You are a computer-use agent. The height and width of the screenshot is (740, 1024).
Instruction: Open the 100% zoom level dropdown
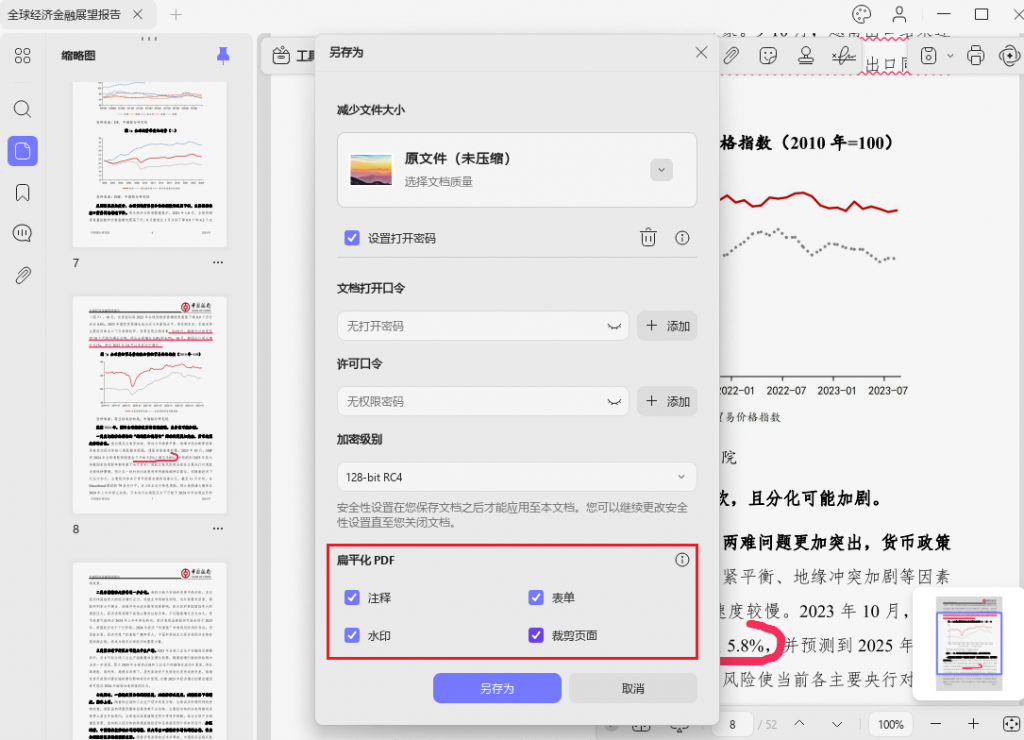coord(890,724)
